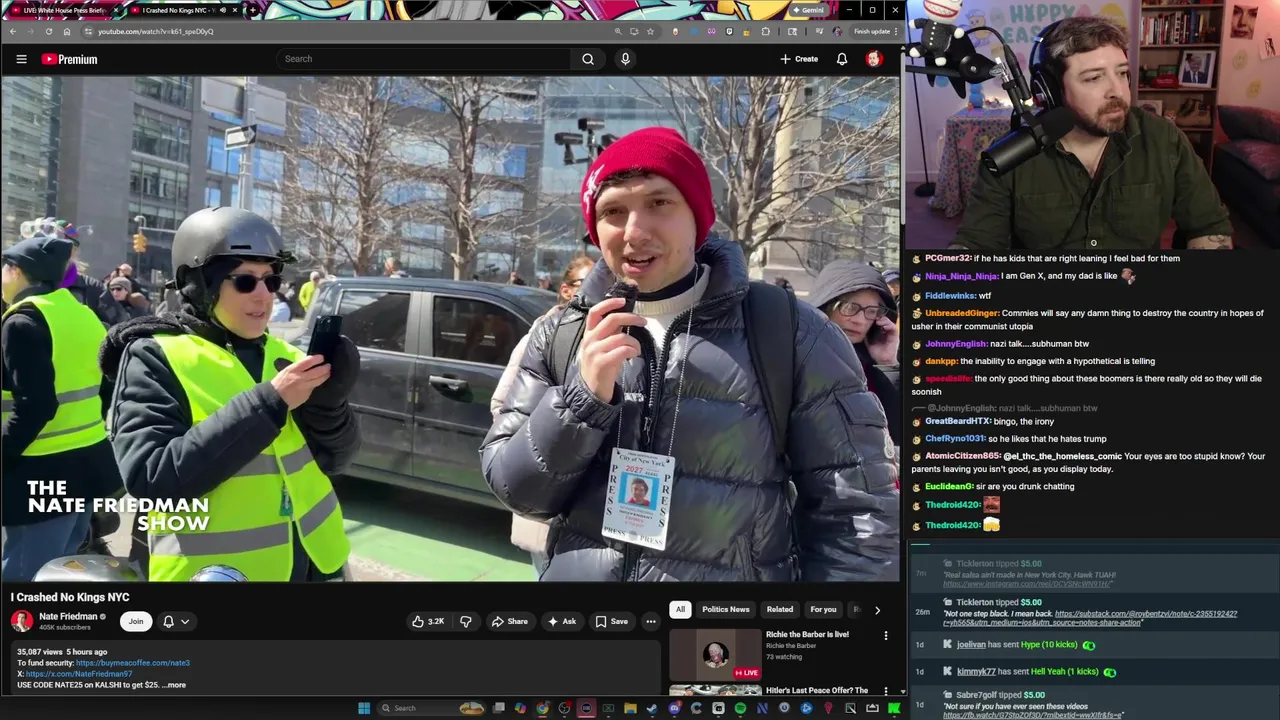
Task: Click chat username AtomicCitizen865
Action: click(962, 456)
